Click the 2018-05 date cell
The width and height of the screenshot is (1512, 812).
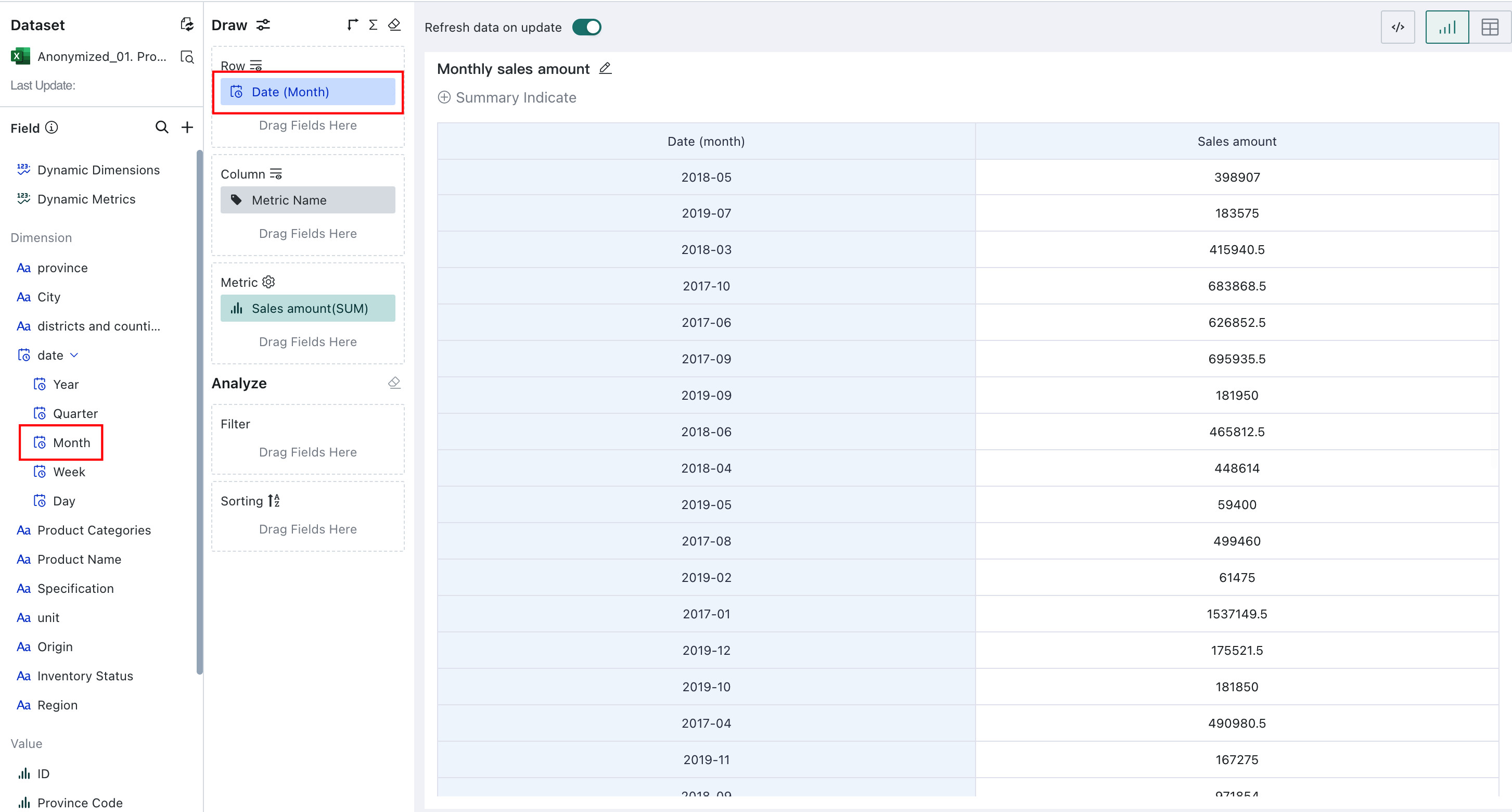pyautogui.click(x=706, y=177)
